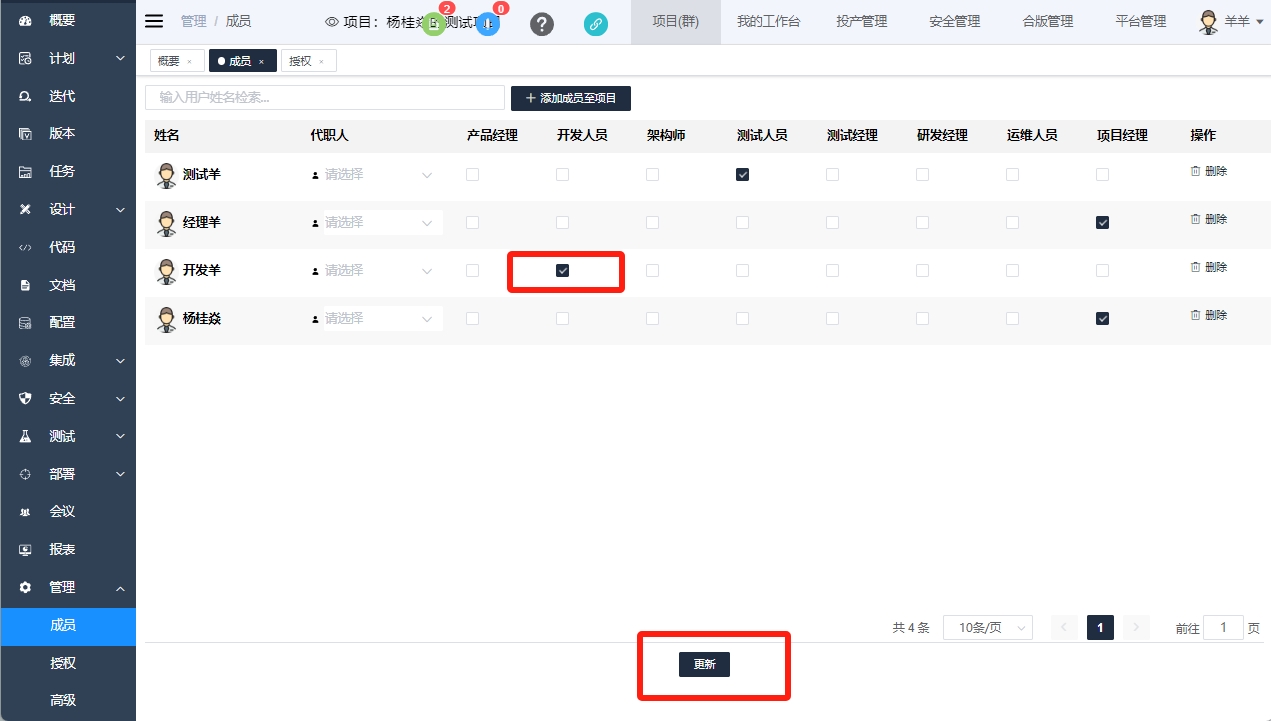Switch to 投产管理 top tab
This screenshot has height=721, width=1271.
pyautogui.click(x=862, y=21)
